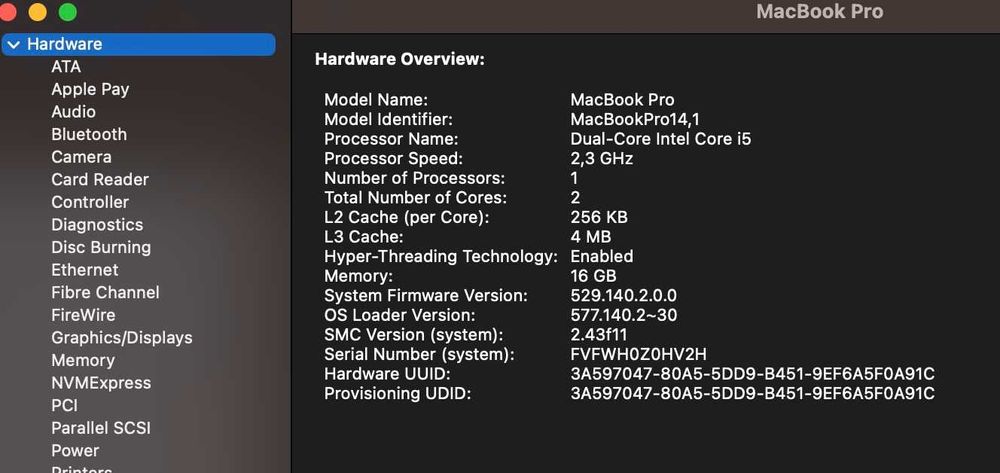Open the Audio section
Image resolution: width=1000 pixels, height=473 pixels.
tap(73, 112)
